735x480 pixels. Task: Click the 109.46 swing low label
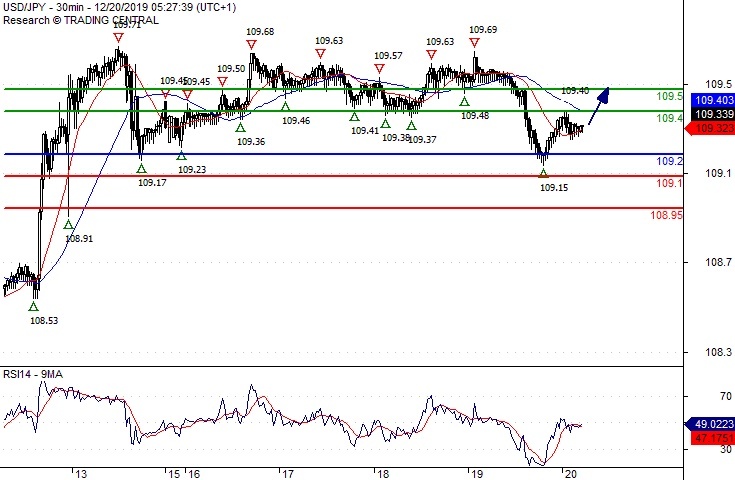(296, 121)
